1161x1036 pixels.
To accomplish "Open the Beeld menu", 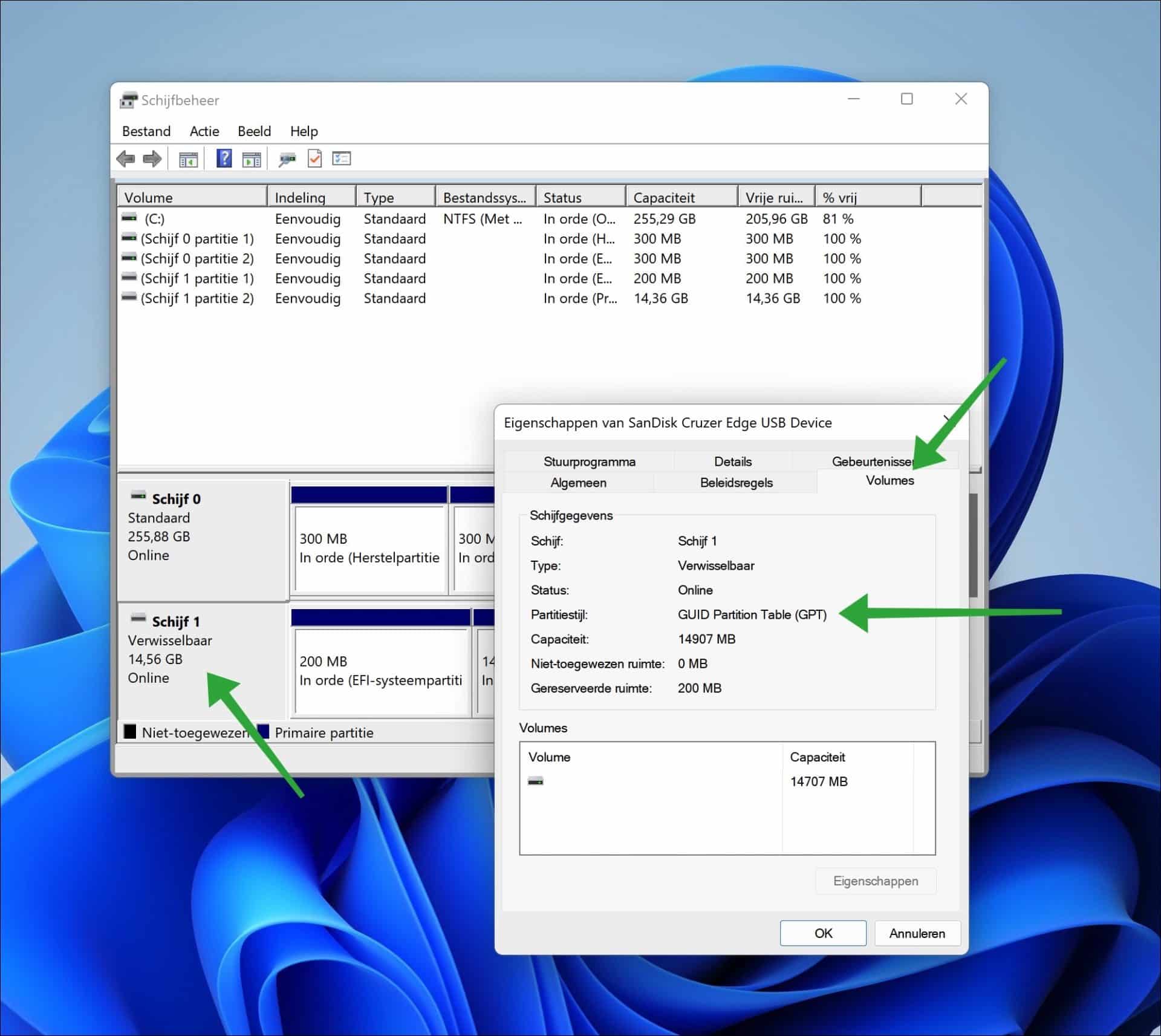I will (254, 131).
